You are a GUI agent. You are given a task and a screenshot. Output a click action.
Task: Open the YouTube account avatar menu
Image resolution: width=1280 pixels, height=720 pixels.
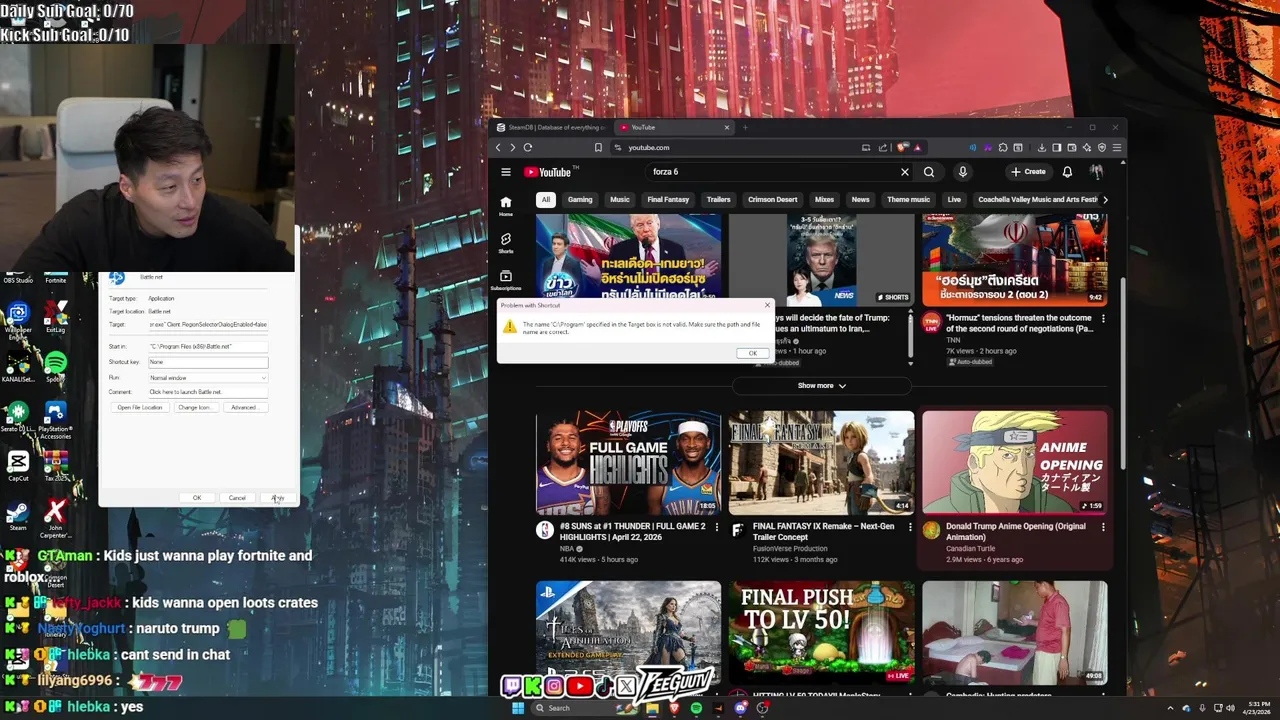pos(1097,172)
